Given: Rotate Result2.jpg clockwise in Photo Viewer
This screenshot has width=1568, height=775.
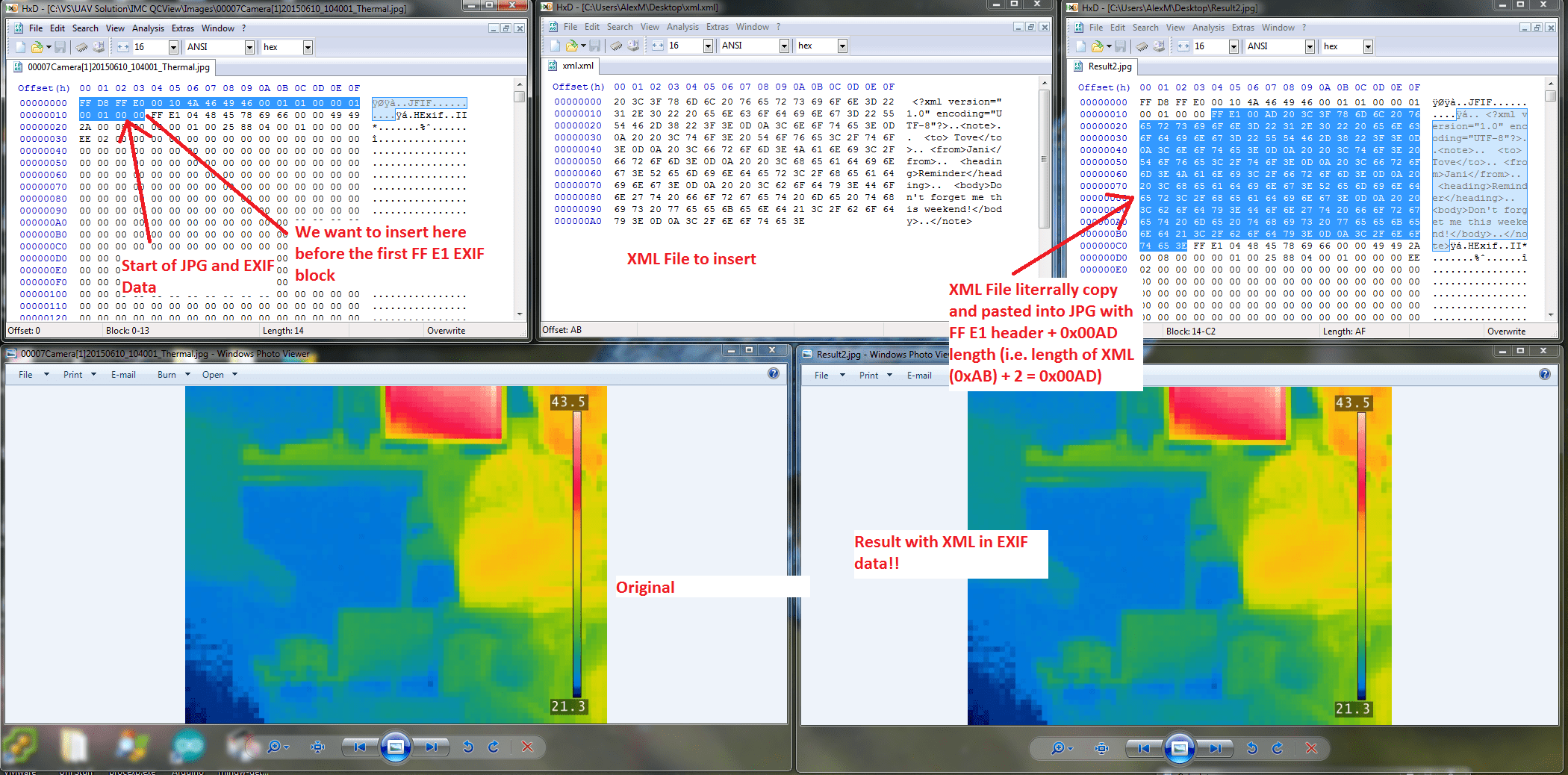Looking at the screenshot, I should point(1277,747).
